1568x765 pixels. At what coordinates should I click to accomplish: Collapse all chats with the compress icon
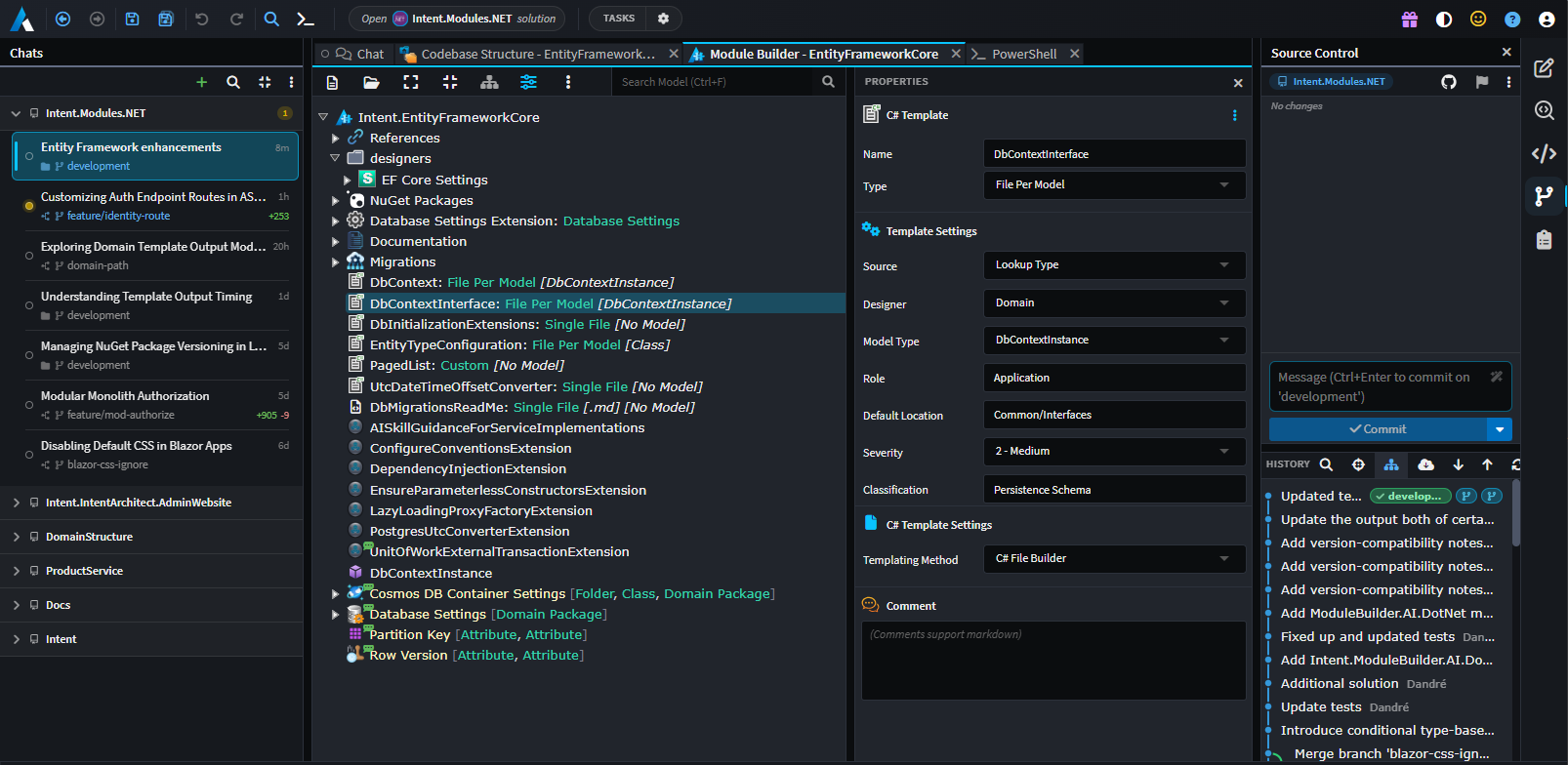(265, 82)
